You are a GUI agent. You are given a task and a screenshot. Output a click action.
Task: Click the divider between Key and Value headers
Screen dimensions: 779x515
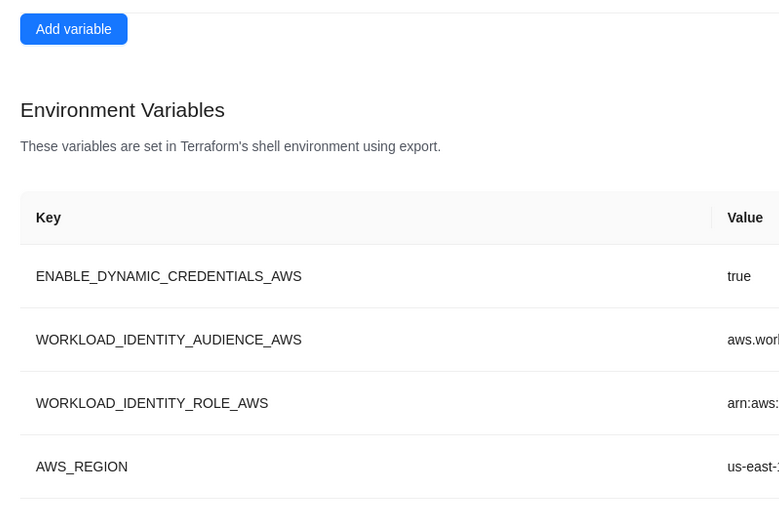(x=711, y=218)
